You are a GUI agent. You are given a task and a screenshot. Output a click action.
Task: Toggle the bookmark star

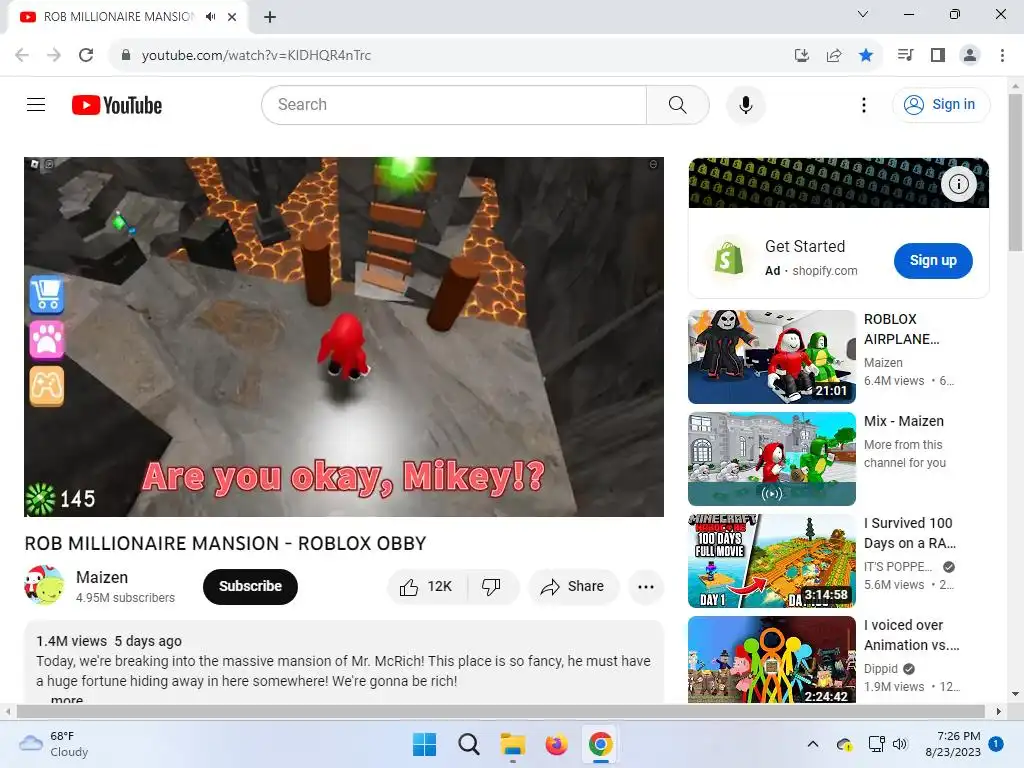pos(866,55)
